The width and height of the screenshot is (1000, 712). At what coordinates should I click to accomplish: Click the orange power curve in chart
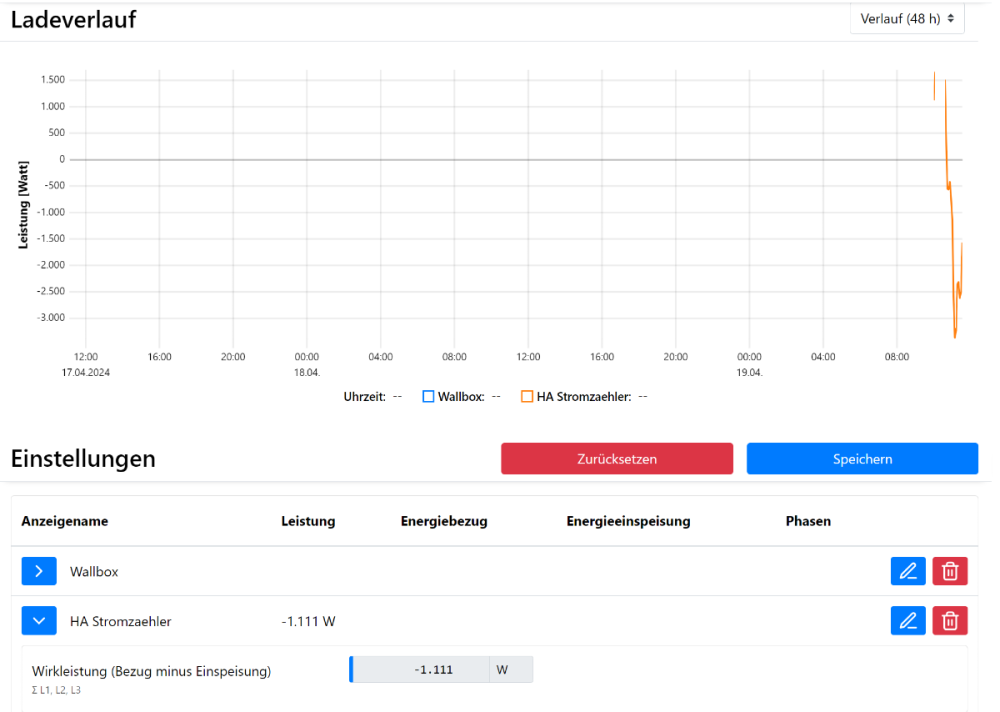coord(952,250)
